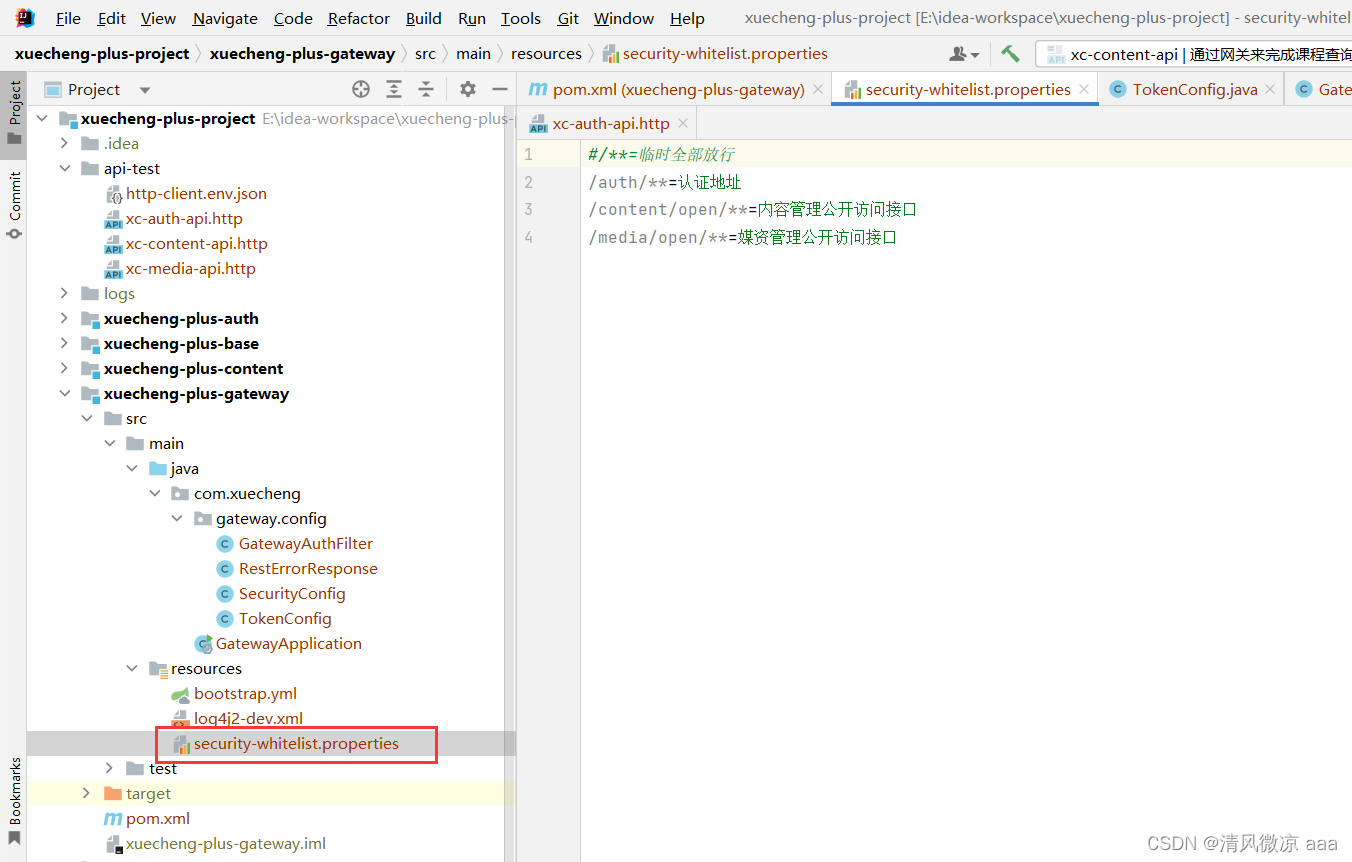The height and width of the screenshot is (862, 1352).
Task: Open the Navigate menu
Action: (225, 18)
